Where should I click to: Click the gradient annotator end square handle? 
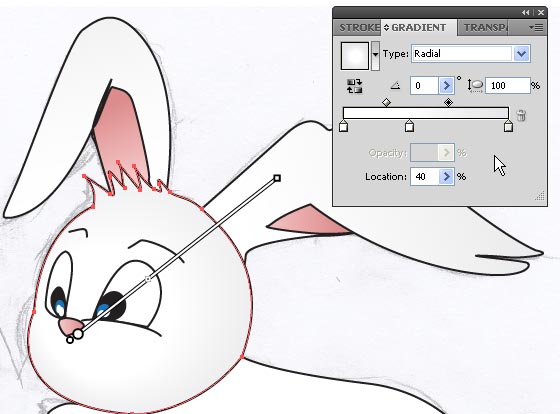click(277, 178)
